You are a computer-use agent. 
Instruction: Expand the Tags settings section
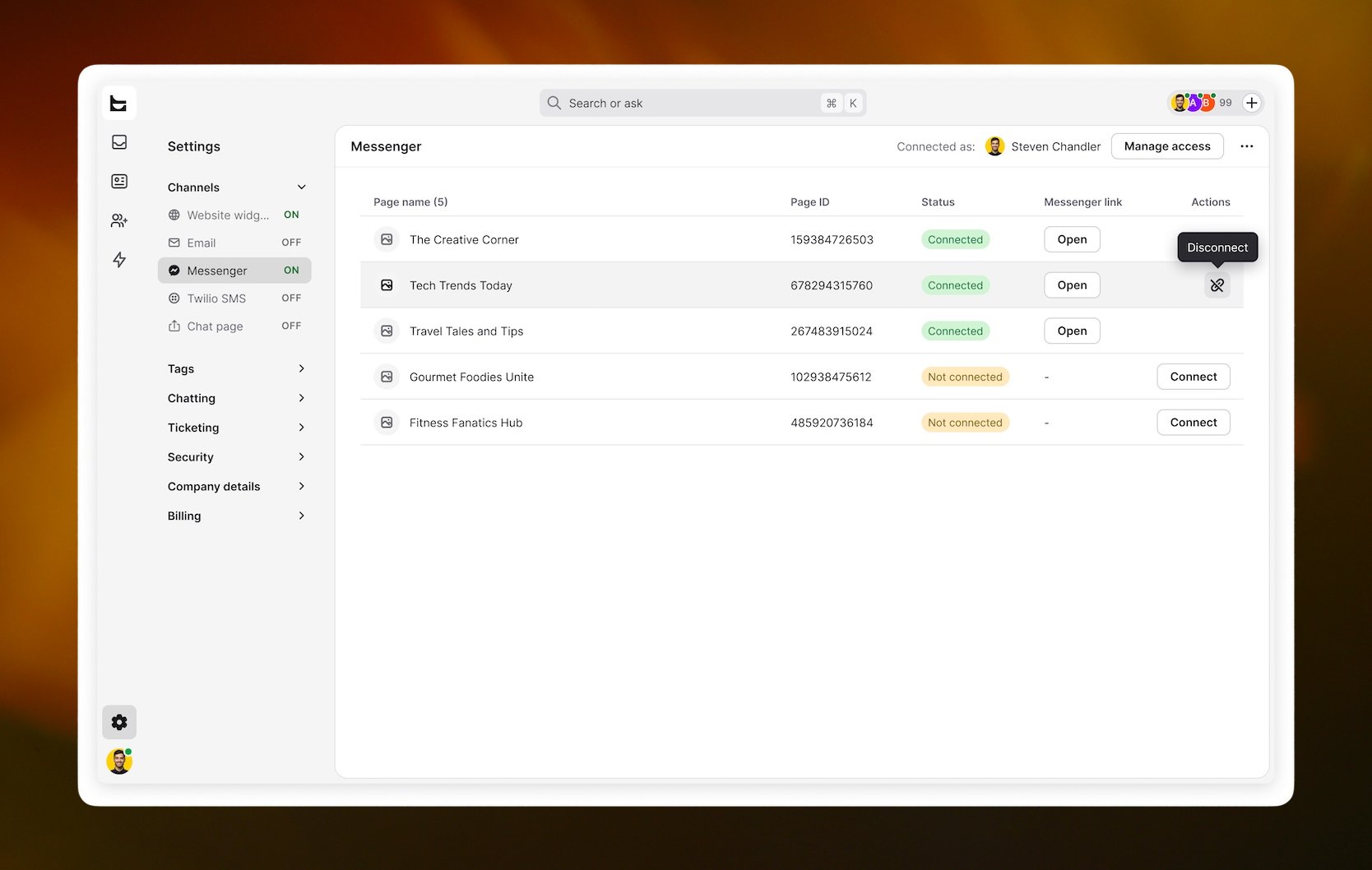235,368
